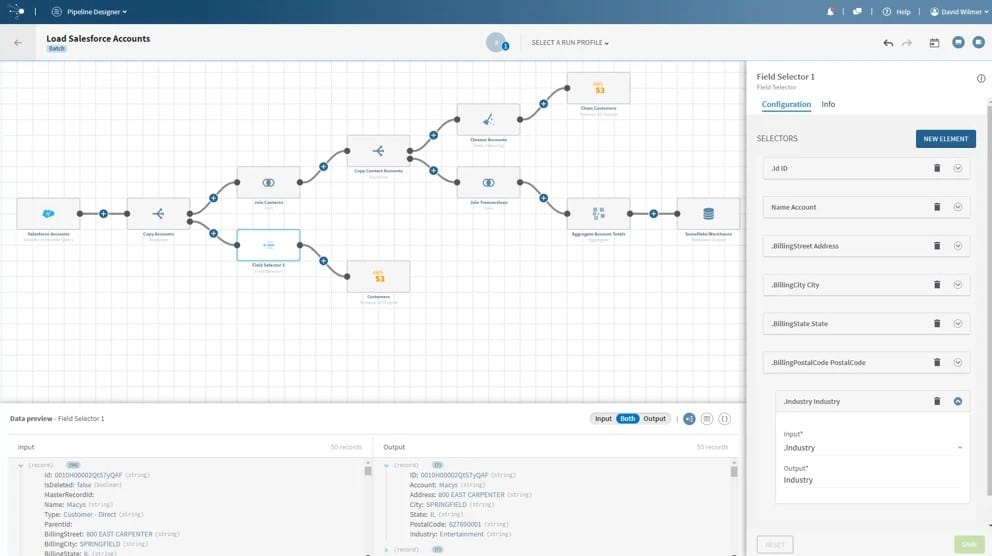Image resolution: width=992 pixels, height=556 pixels.
Task: Open notifications bell
Action: click(830, 11)
